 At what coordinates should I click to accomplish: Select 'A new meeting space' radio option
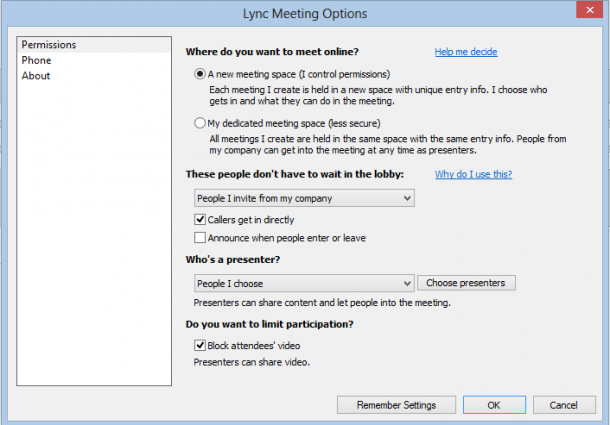point(200,74)
